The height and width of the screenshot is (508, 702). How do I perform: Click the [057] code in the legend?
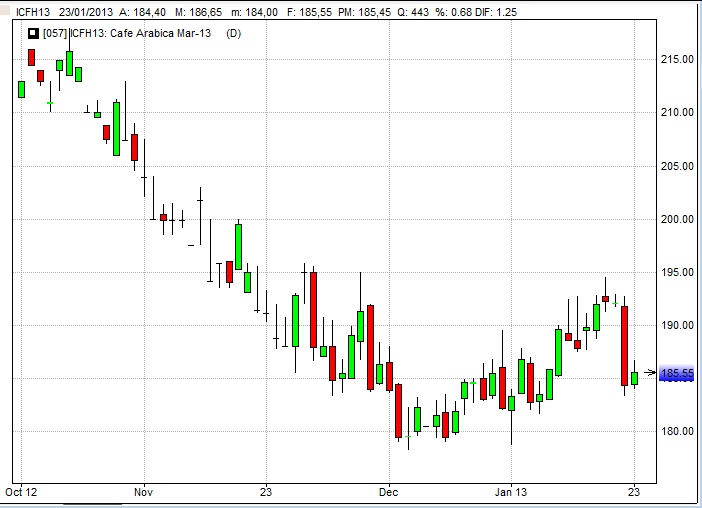pos(54,33)
